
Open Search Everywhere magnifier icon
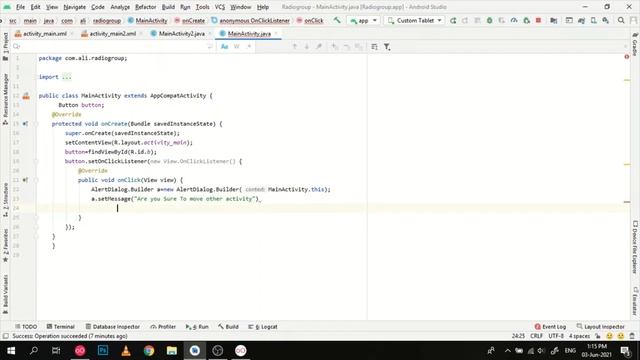[x=621, y=20]
